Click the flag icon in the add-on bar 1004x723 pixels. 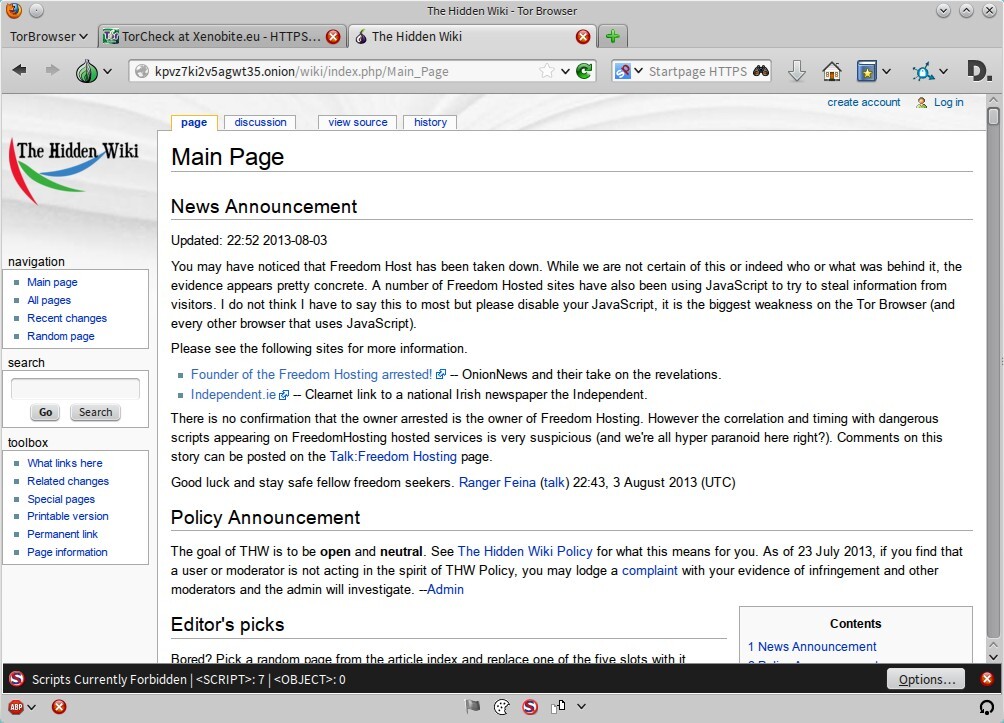pyautogui.click(x=473, y=707)
